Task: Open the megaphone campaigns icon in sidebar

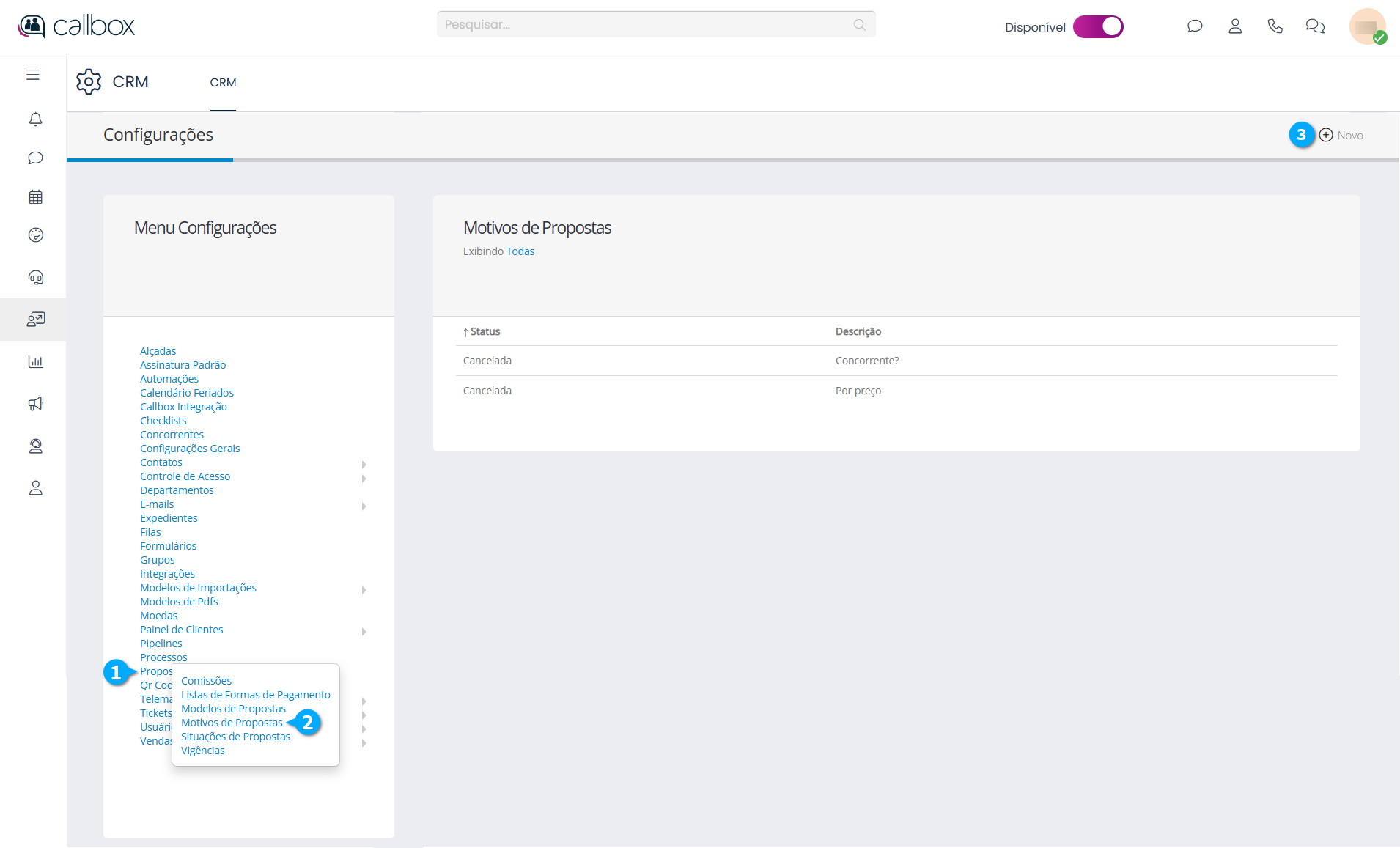Action: 35,404
